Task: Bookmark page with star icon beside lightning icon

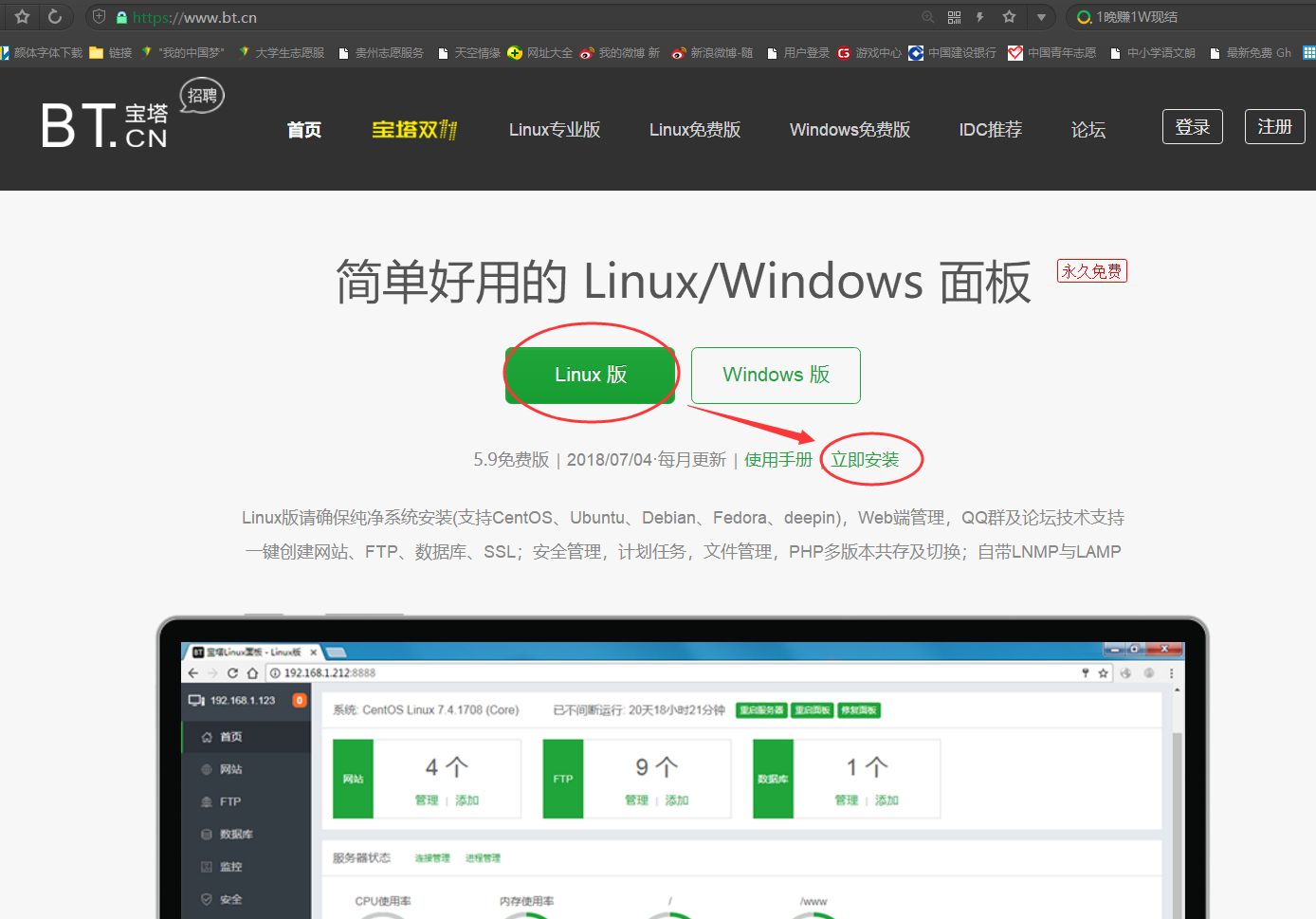Action: tap(1009, 17)
